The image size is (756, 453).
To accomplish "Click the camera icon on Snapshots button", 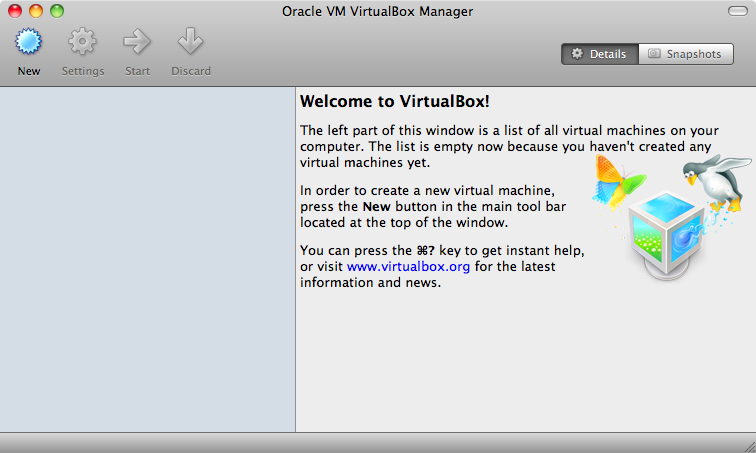I will click(x=655, y=54).
